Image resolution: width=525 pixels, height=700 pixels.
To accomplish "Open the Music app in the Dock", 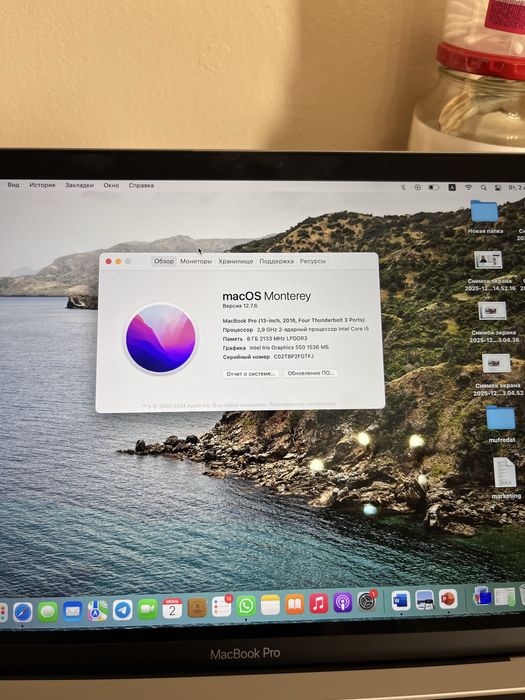I will (318, 604).
